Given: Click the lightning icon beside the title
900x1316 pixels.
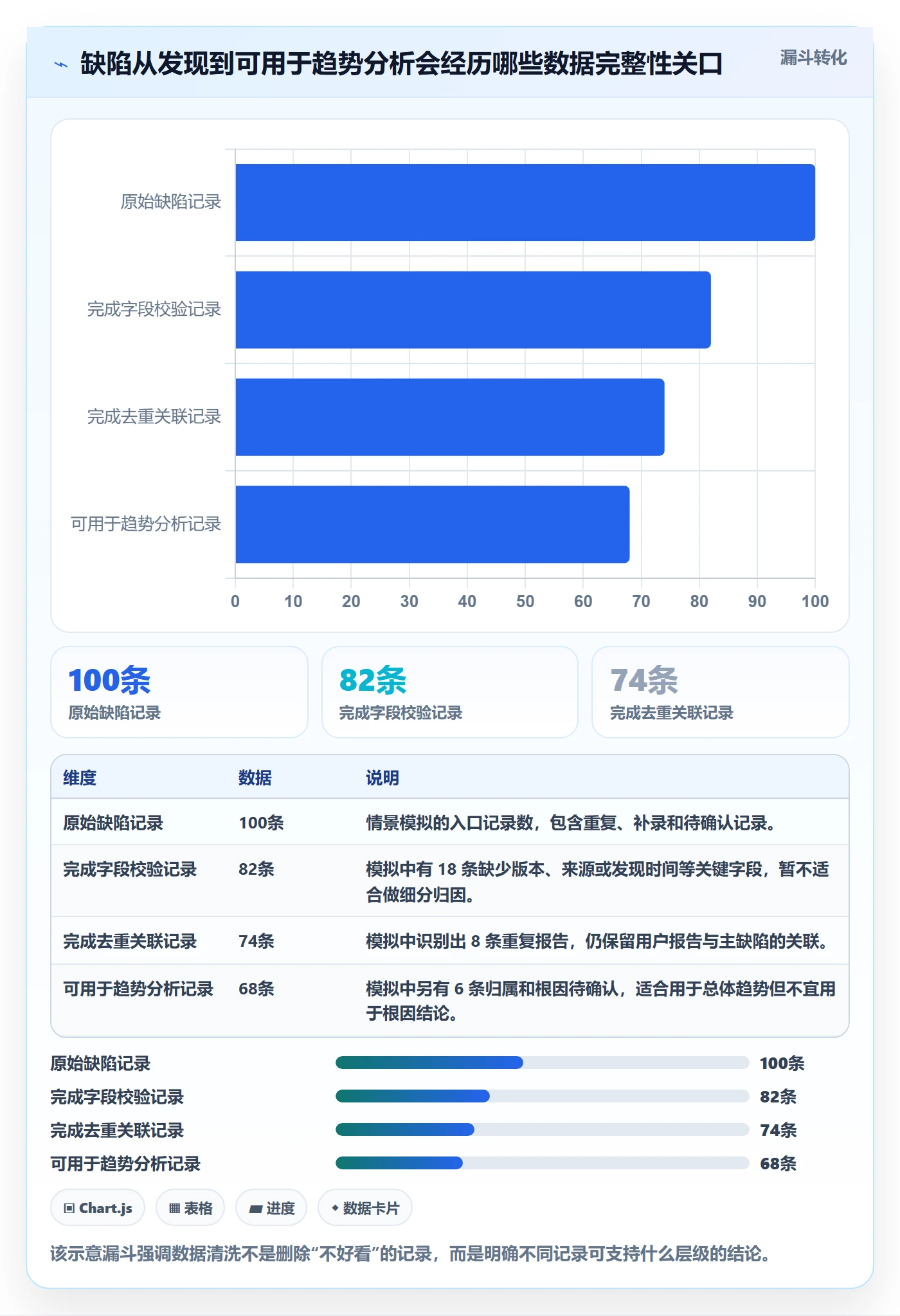Looking at the screenshot, I should [61, 64].
